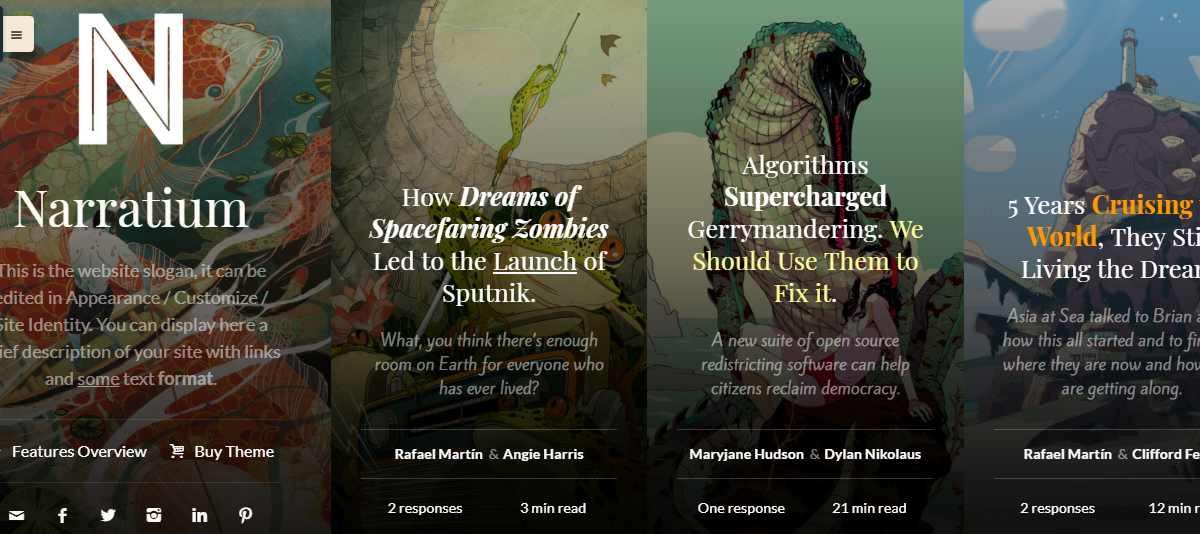Click the large N site logo
This screenshot has width=1200, height=534.
(131, 79)
